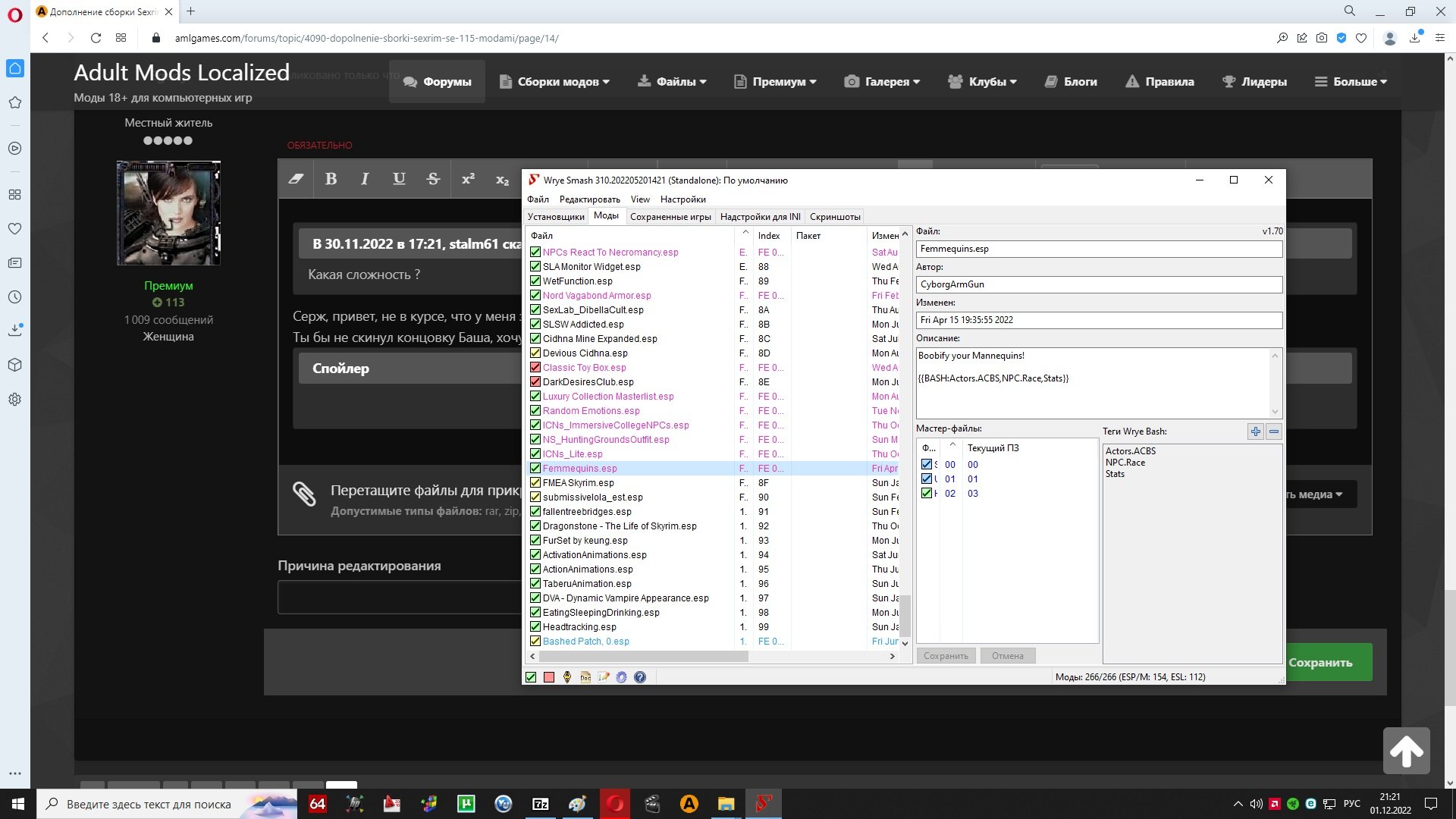Remove a Bash tag with minus button
The height and width of the screenshot is (819, 1456).
point(1274,431)
